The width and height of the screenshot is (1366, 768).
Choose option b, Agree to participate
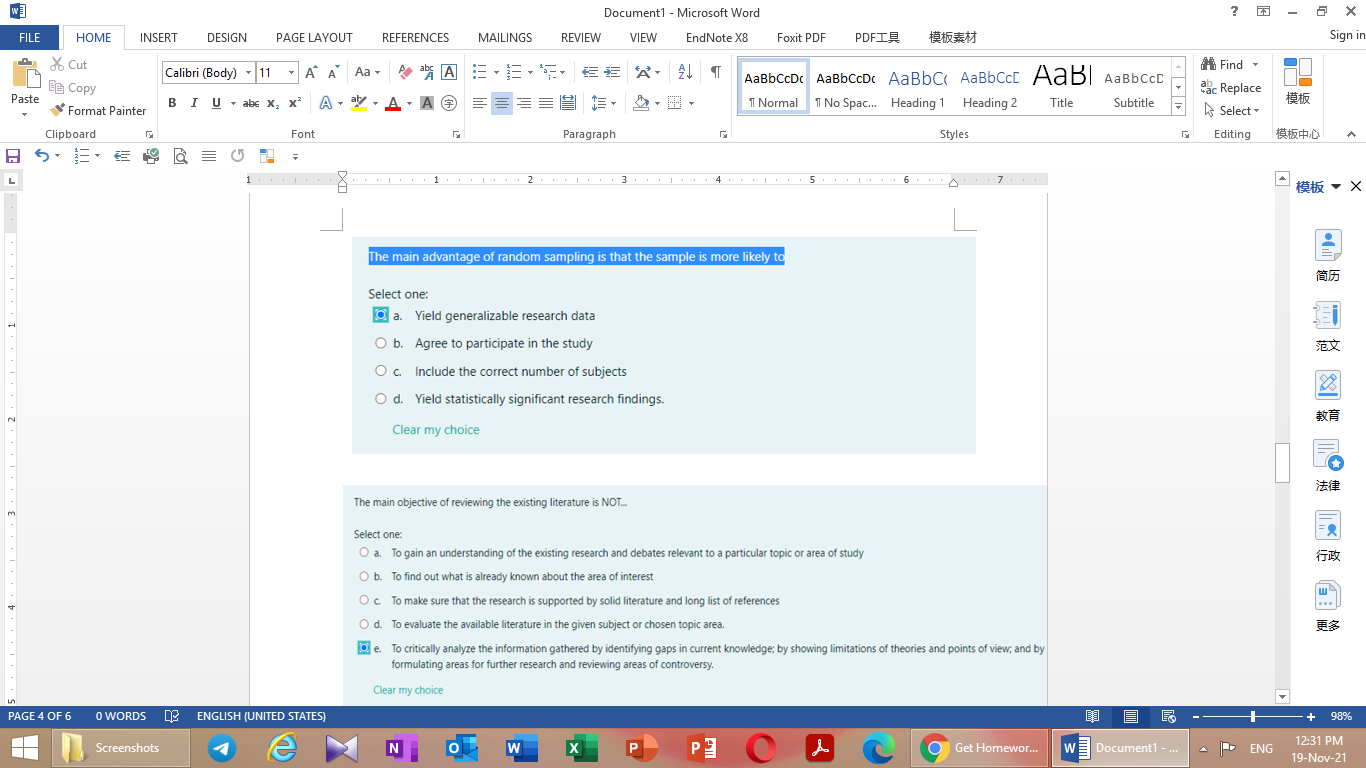tap(380, 342)
